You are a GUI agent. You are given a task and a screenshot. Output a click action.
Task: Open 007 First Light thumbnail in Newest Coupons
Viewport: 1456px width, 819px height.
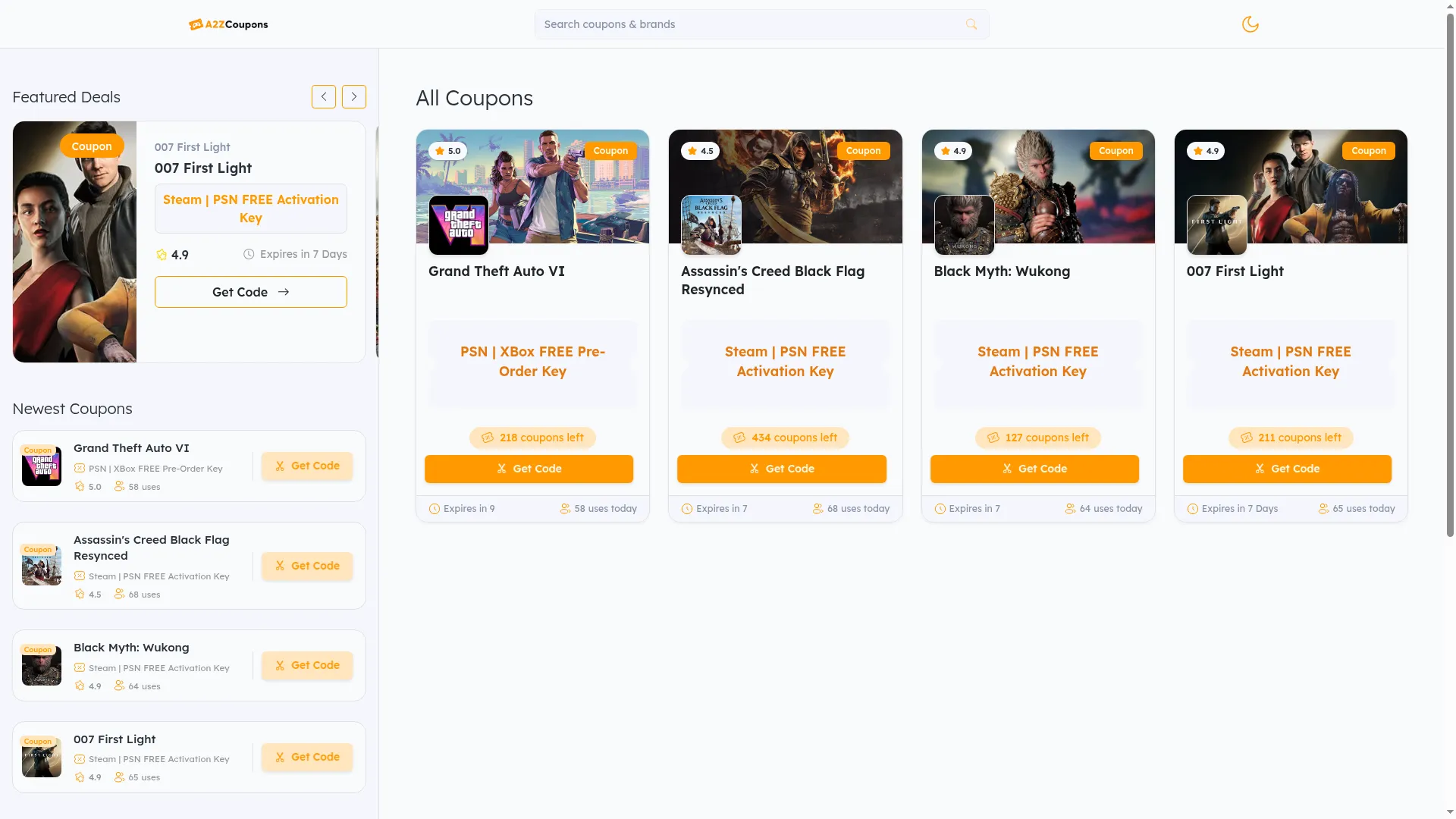pos(42,757)
